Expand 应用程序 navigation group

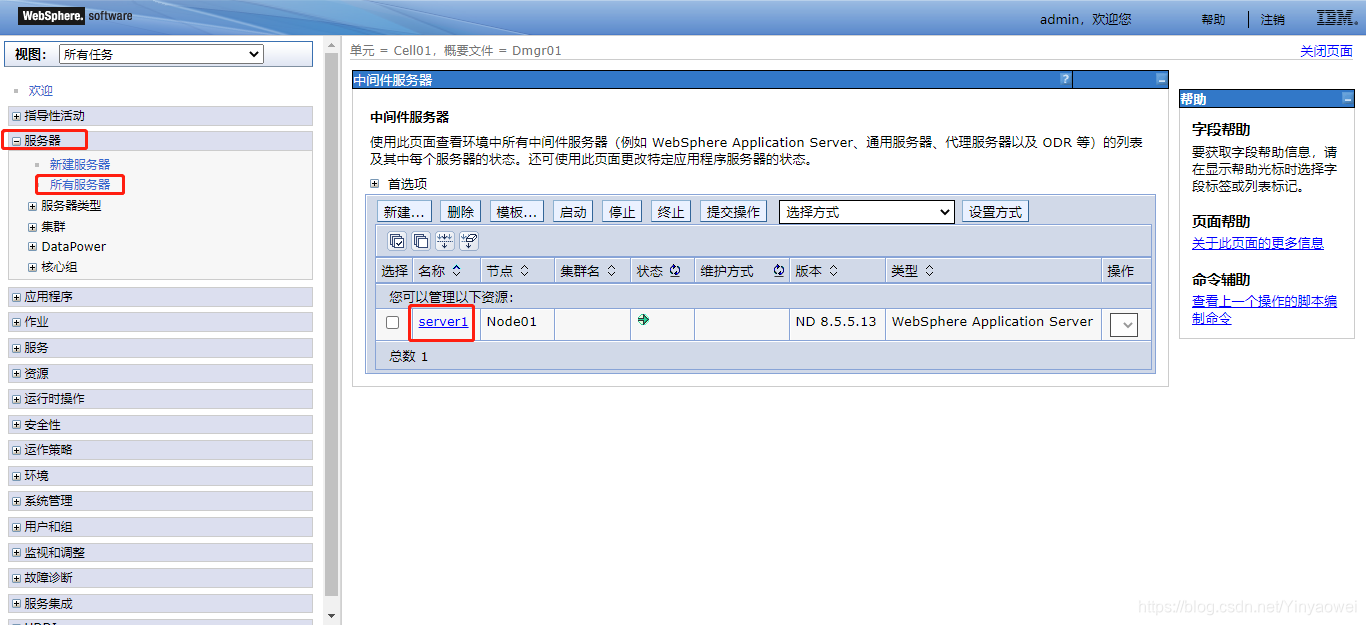click(16, 297)
